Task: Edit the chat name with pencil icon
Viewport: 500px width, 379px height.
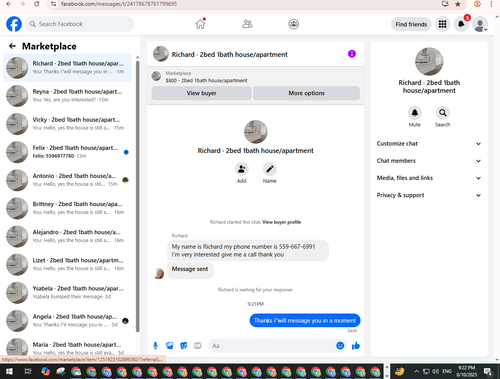Action: [269, 169]
